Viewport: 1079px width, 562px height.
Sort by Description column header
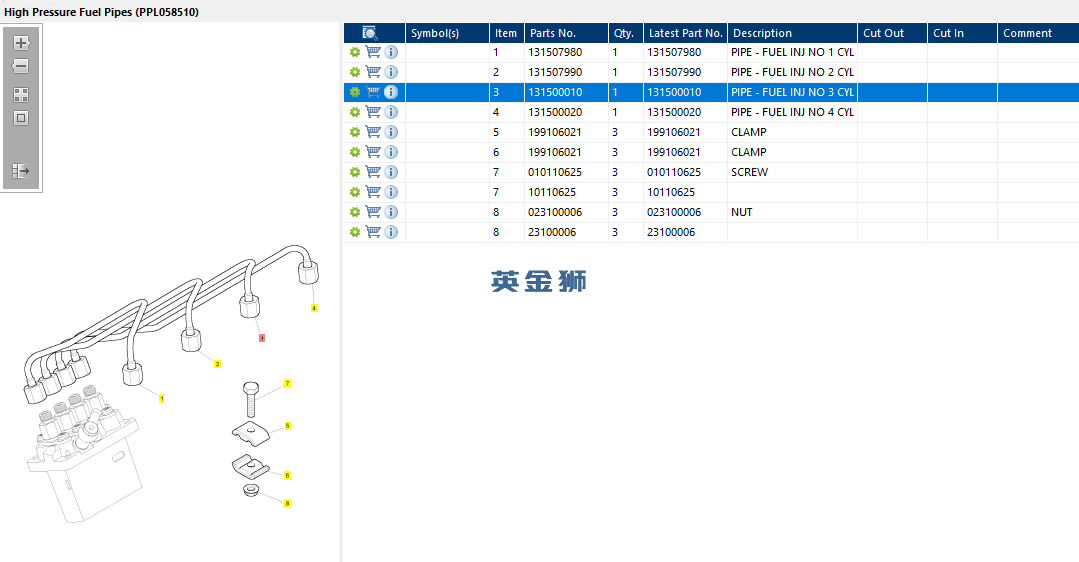(792, 33)
